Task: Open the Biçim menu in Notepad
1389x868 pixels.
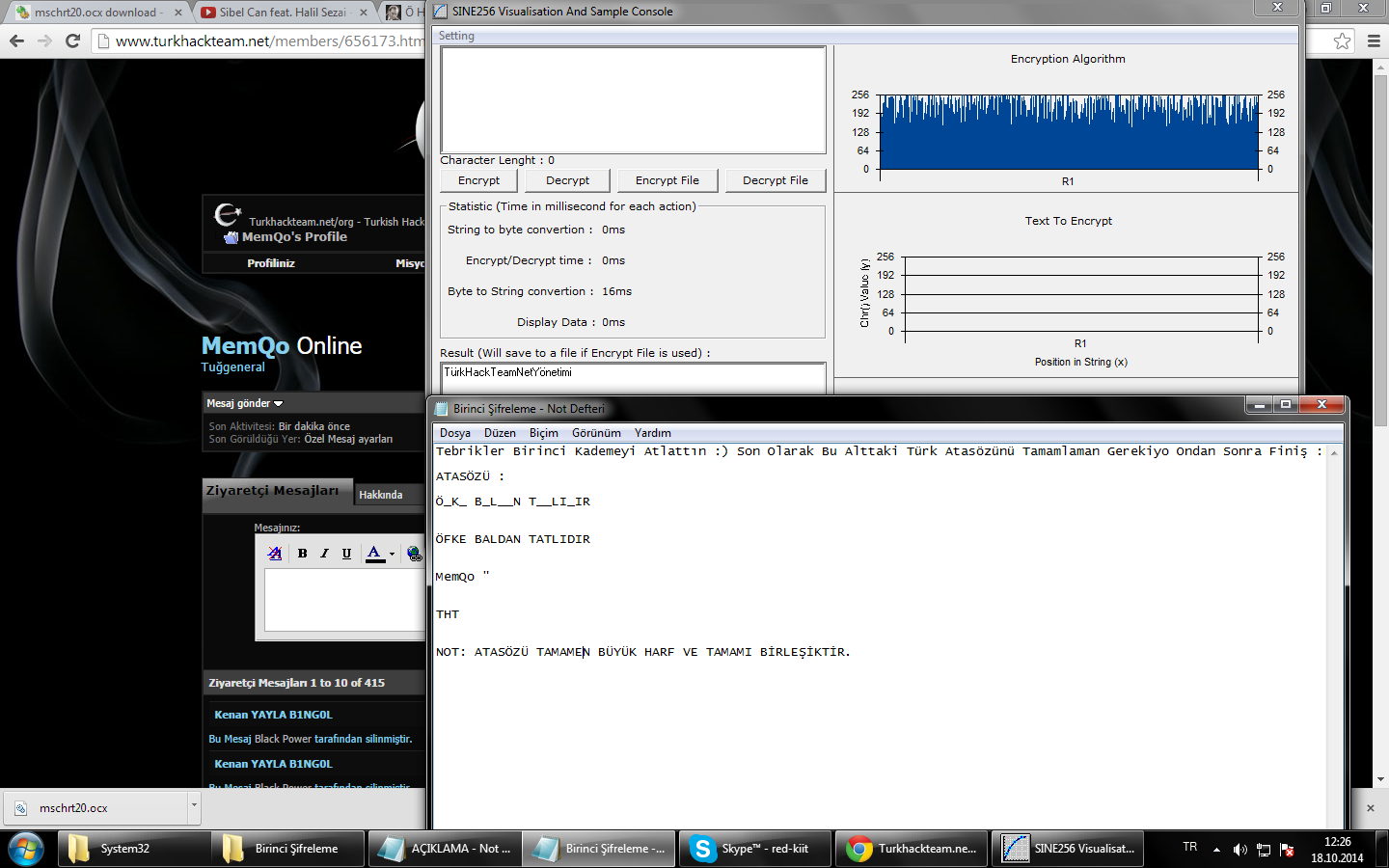Action: [544, 433]
